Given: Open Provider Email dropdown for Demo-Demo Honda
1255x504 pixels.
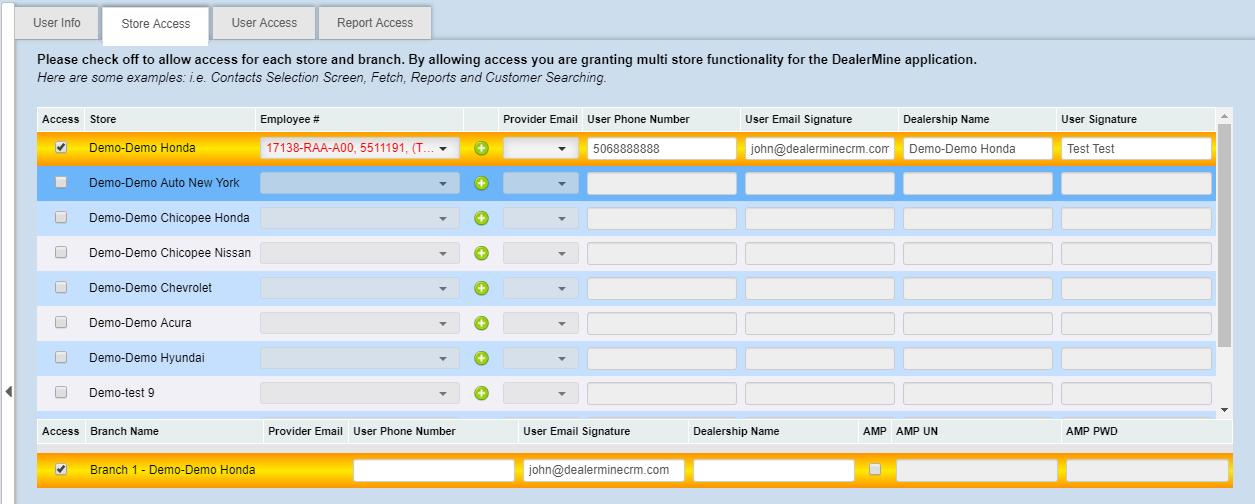Looking at the screenshot, I should pos(540,149).
